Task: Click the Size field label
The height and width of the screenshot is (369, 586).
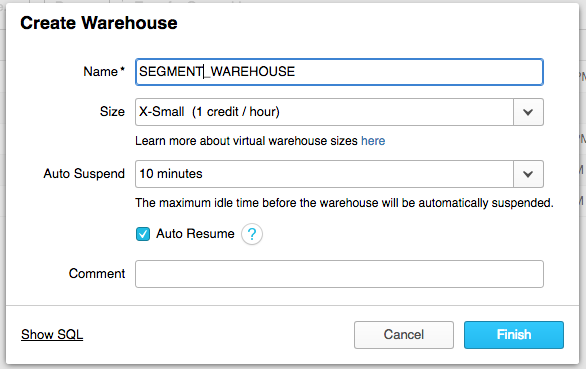Action: click(112, 111)
